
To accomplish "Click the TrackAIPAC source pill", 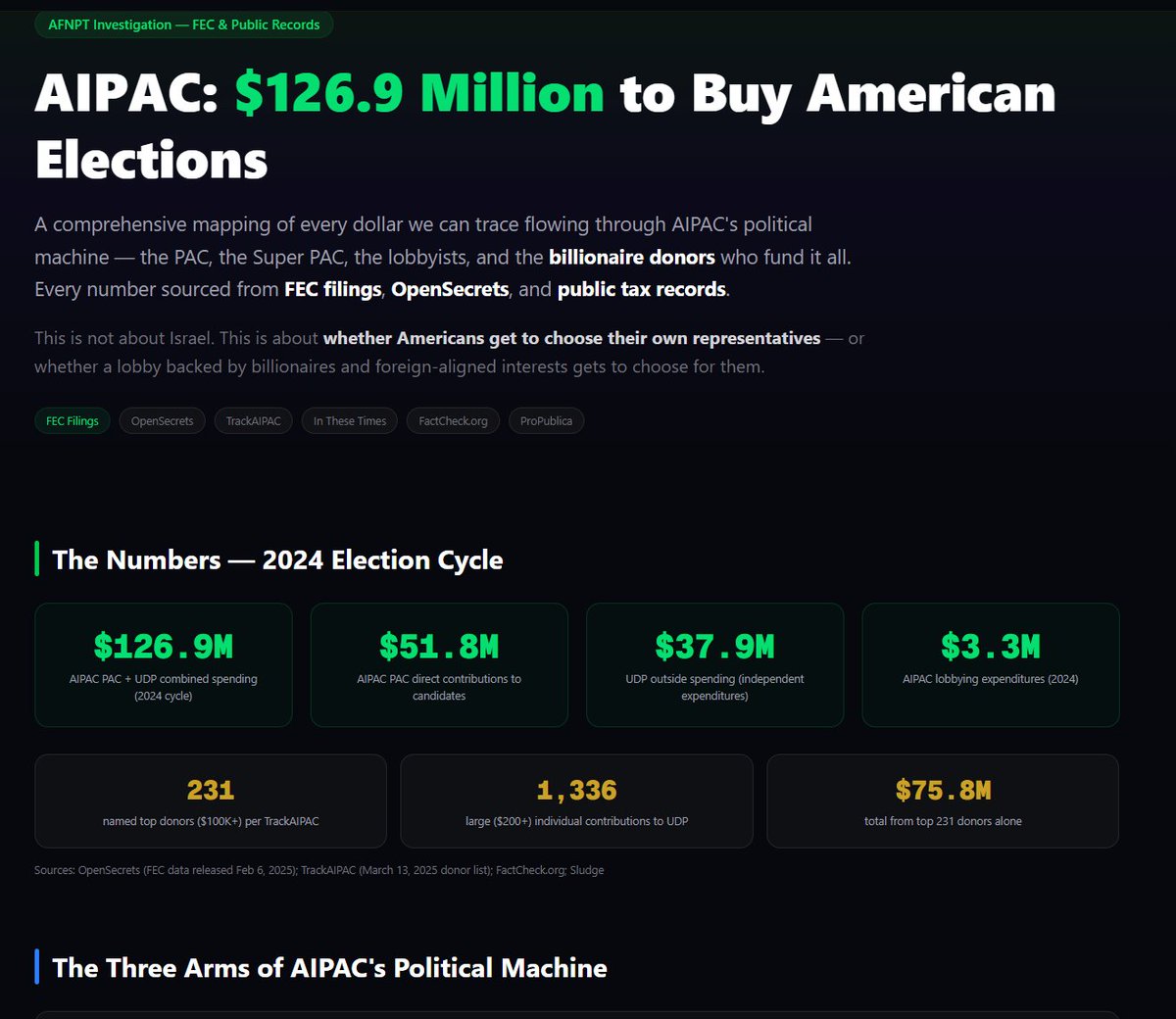I will (x=253, y=421).
